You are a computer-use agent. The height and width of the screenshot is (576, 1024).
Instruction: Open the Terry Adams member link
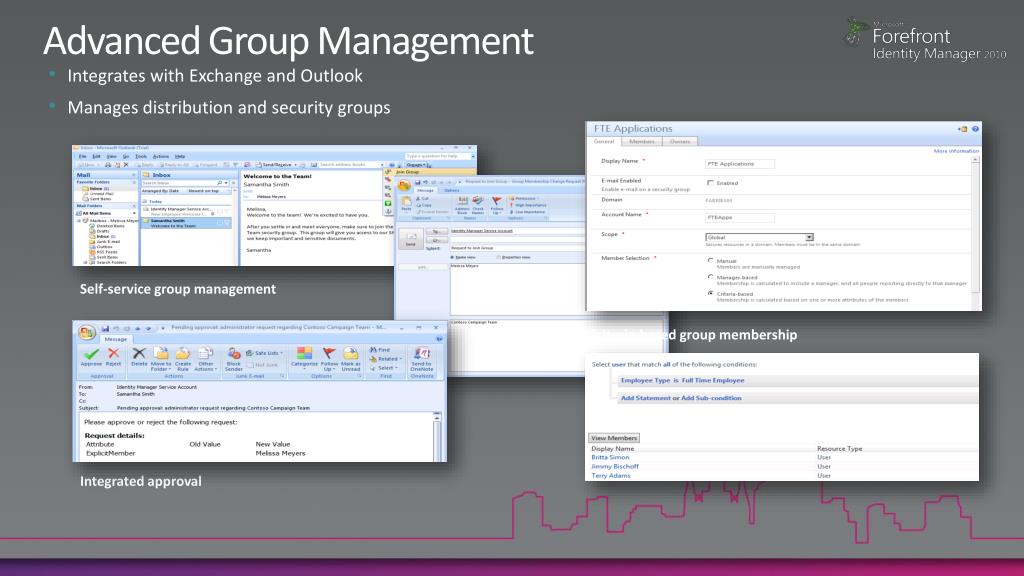pos(611,475)
